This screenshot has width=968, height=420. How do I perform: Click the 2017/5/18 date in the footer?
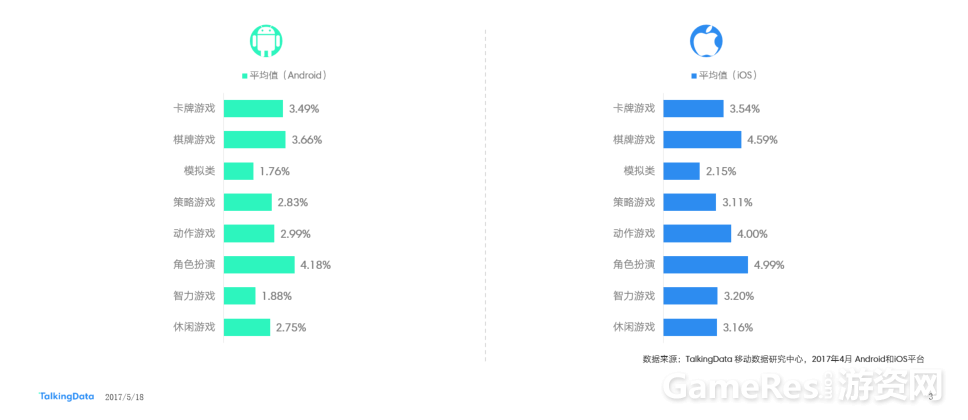click(x=125, y=397)
